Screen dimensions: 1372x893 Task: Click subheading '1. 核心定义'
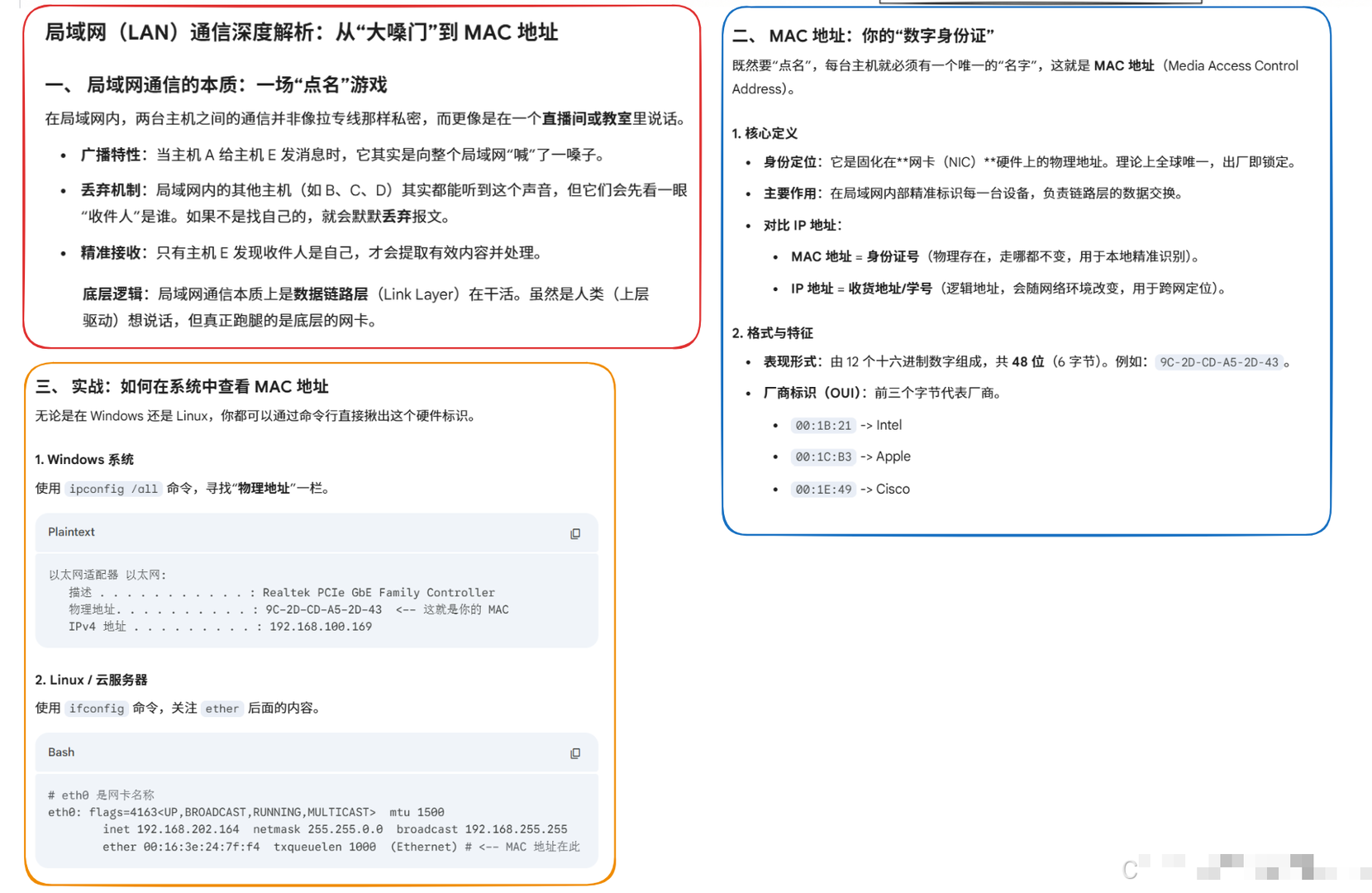pos(765,133)
